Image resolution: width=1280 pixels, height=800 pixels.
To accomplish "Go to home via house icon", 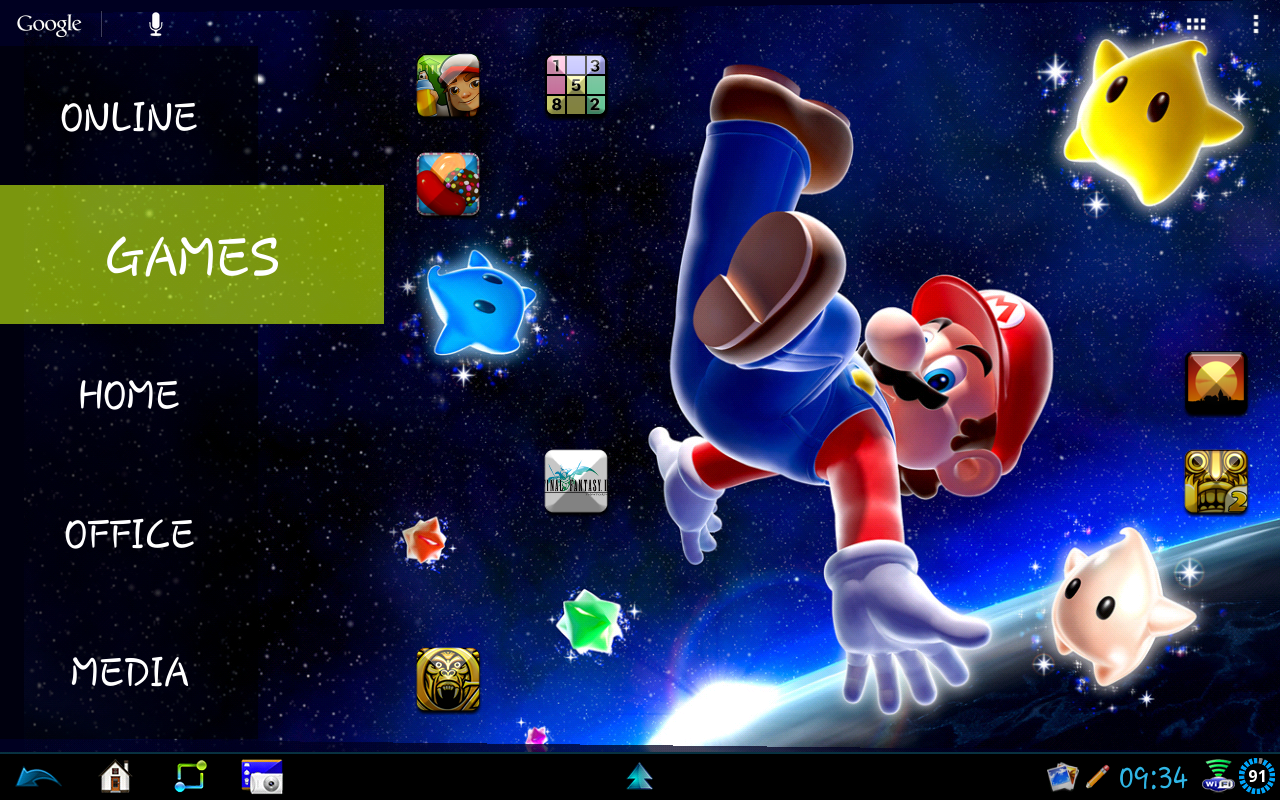I will [x=115, y=776].
